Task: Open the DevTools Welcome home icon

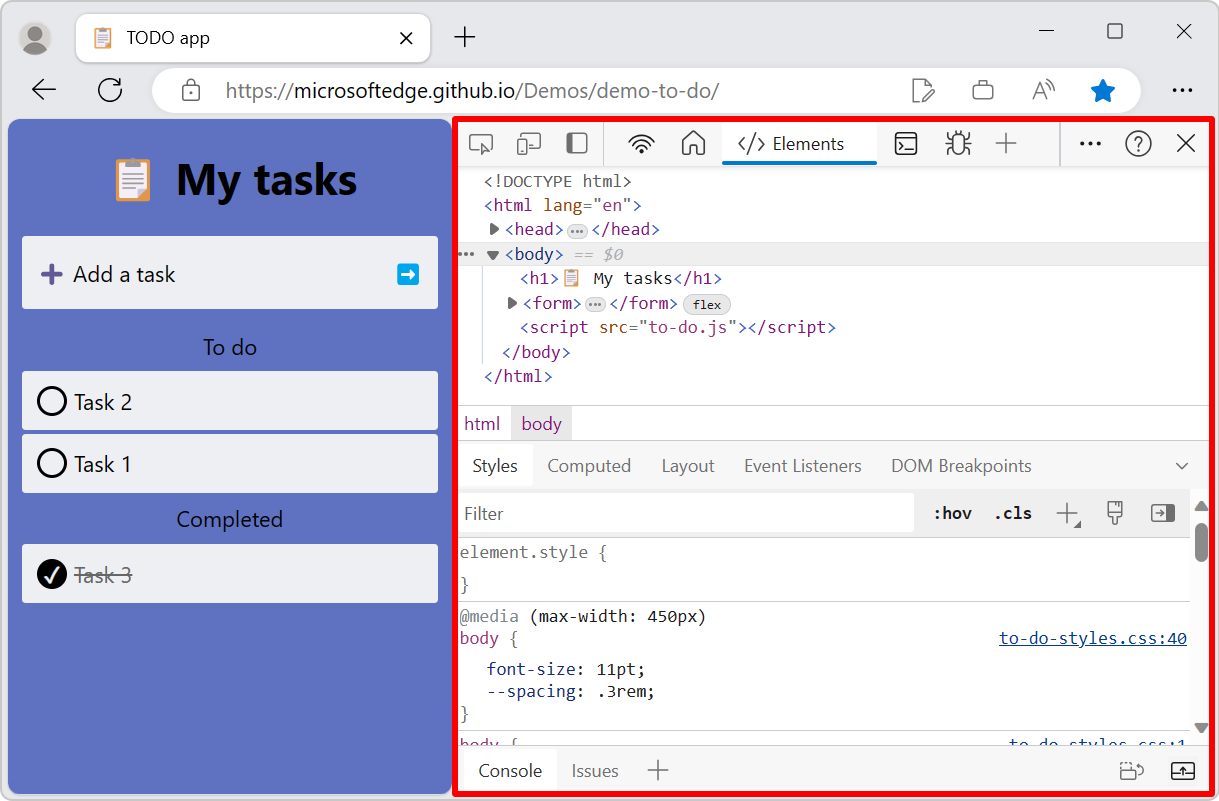Action: point(693,143)
